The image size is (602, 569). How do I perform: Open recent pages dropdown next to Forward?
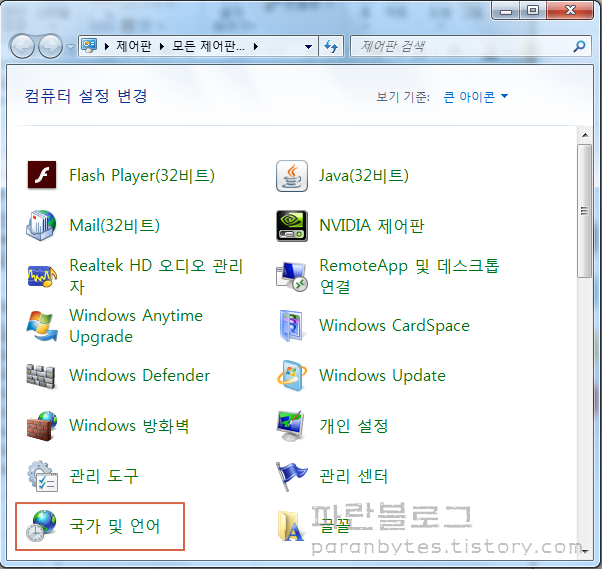(x=70, y=47)
